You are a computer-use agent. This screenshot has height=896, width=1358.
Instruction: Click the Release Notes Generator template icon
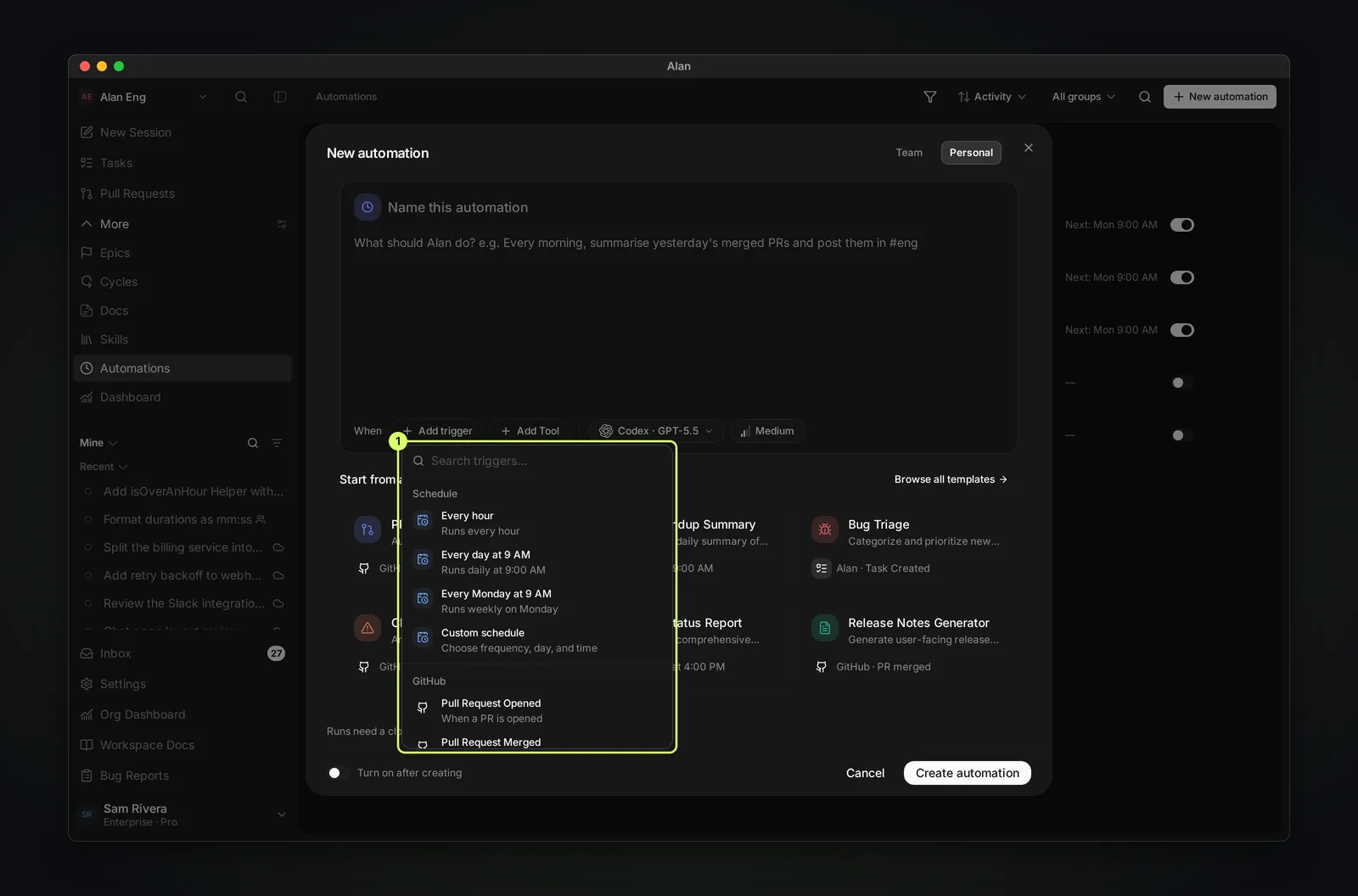(x=825, y=628)
